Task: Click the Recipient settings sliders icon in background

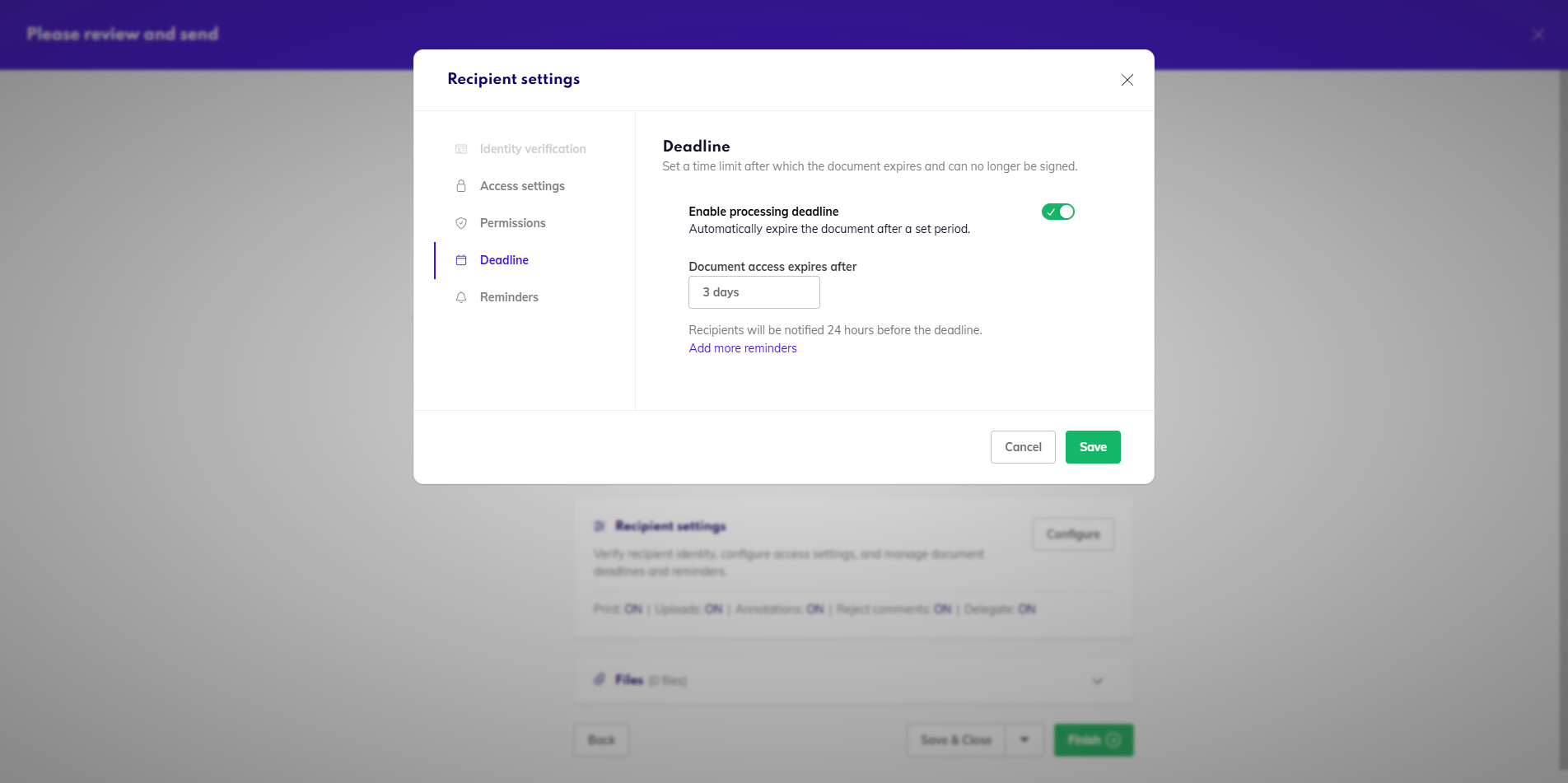Action: [x=600, y=526]
